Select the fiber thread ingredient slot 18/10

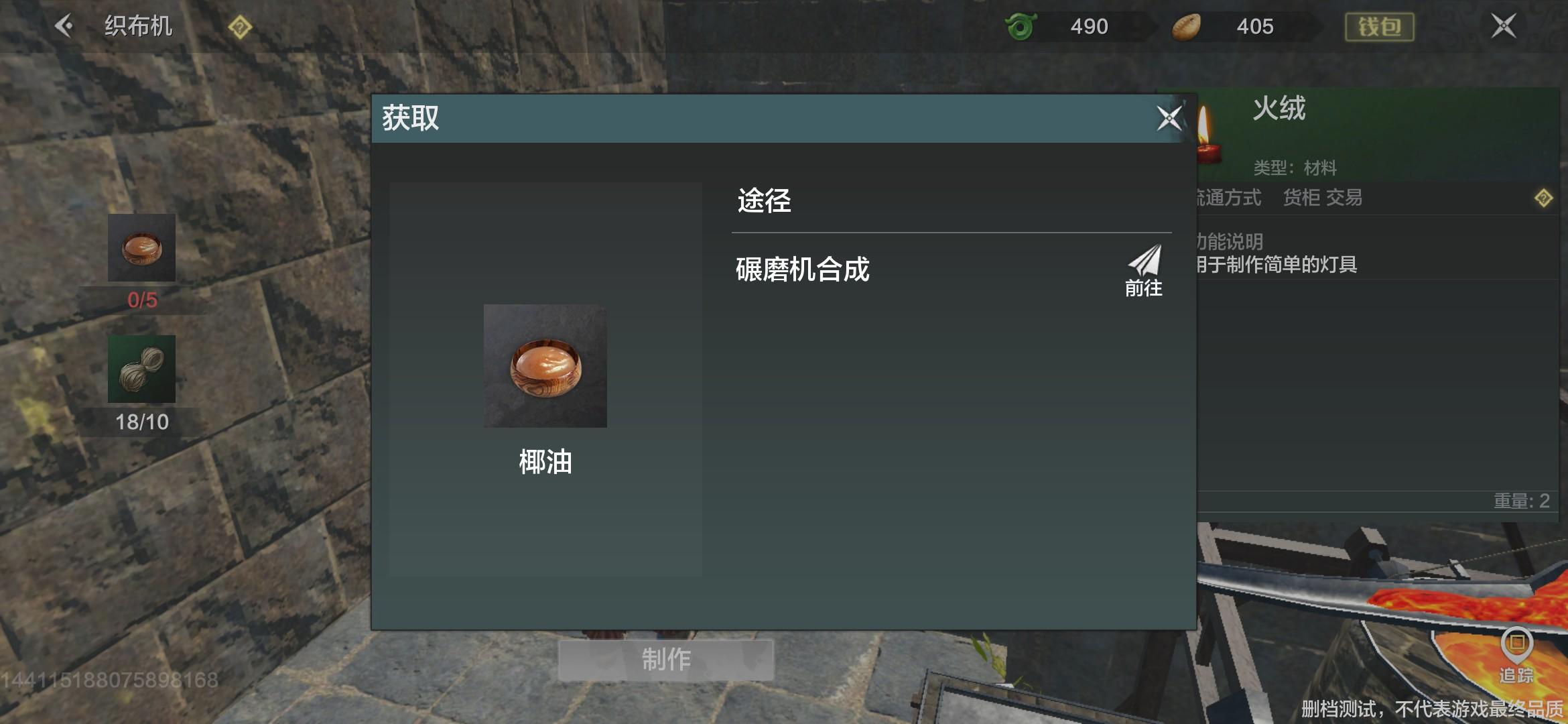point(142,369)
